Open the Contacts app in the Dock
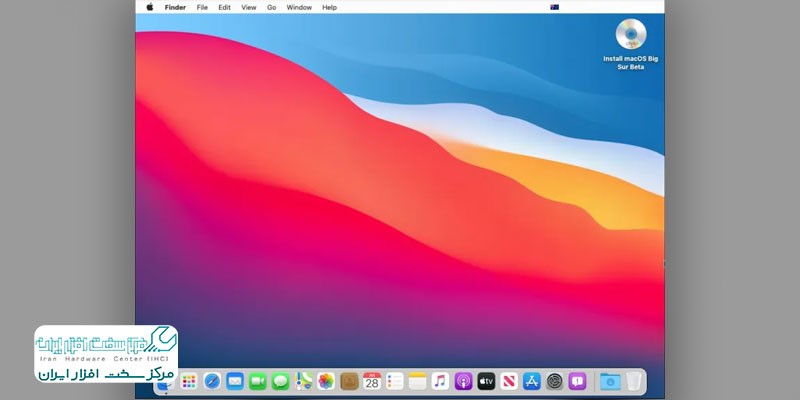 click(349, 381)
